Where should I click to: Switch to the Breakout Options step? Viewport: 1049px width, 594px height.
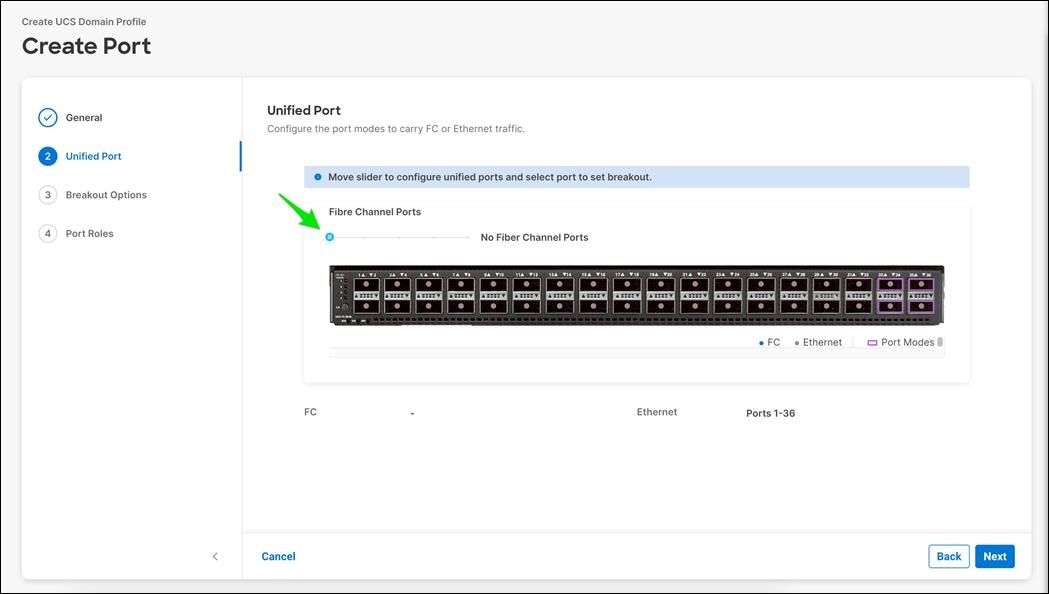tap(107, 195)
